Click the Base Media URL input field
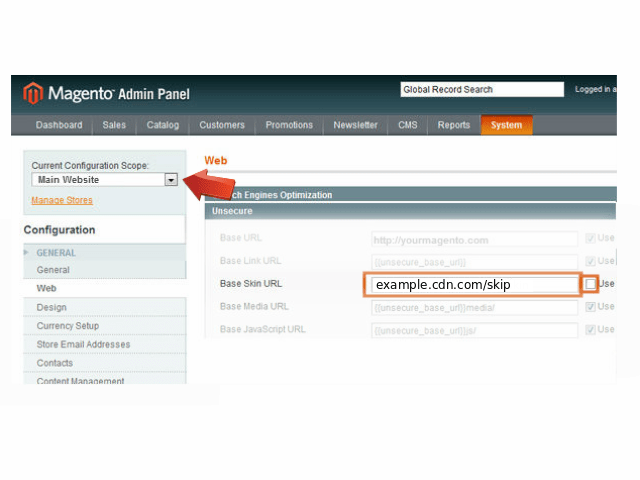The image size is (640, 480). pyautogui.click(x=474, y=307)
